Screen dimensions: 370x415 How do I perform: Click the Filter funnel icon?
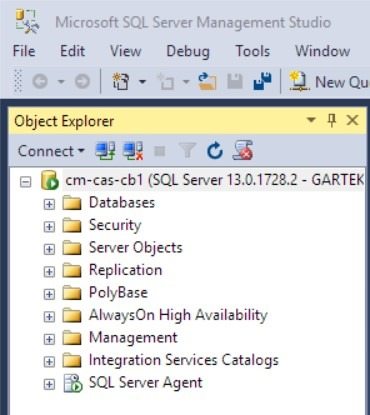pyautogui.click(x=187, y=151)
